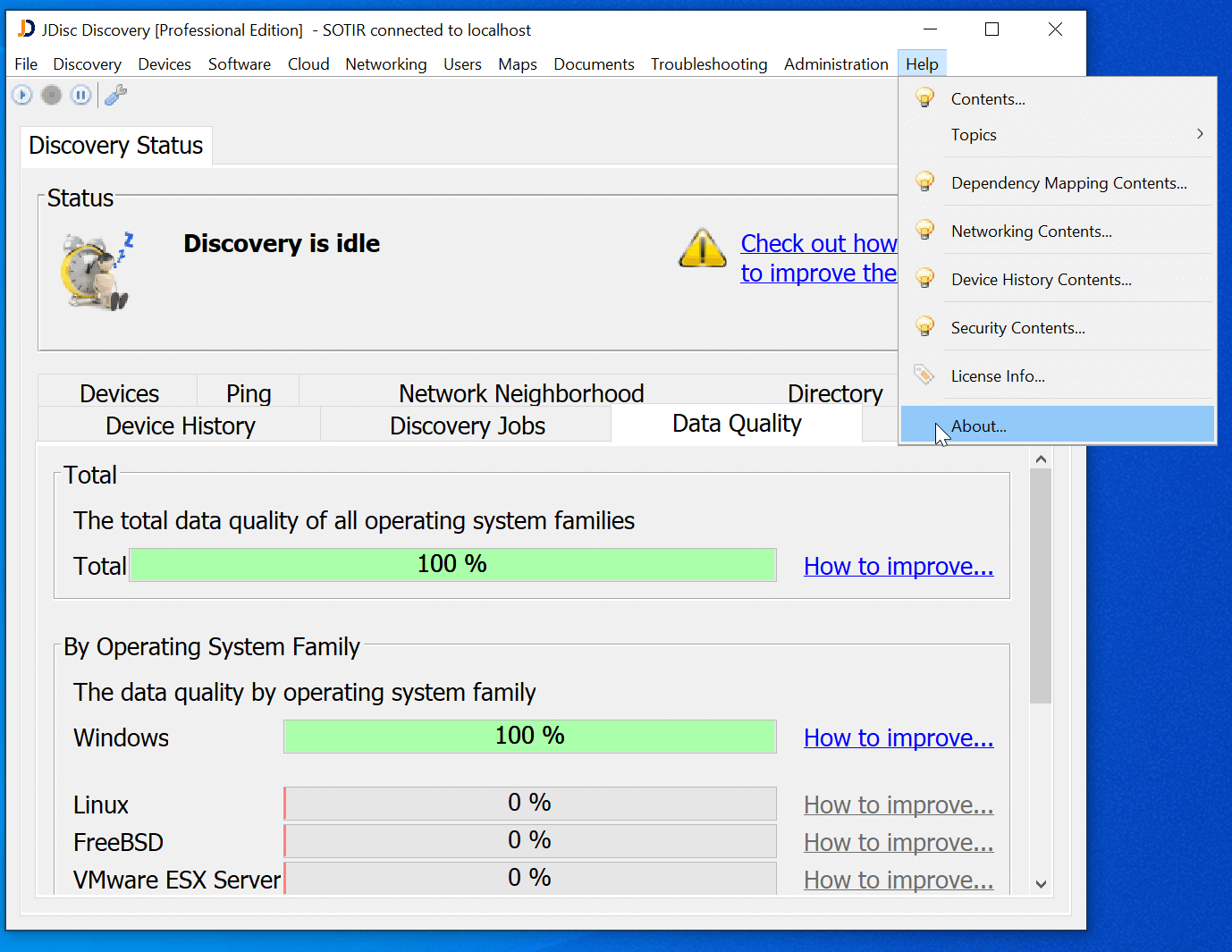This screenshot has width=1232, height=952.
Task: Select About... from the Help menu
Action: coord(978,425)
